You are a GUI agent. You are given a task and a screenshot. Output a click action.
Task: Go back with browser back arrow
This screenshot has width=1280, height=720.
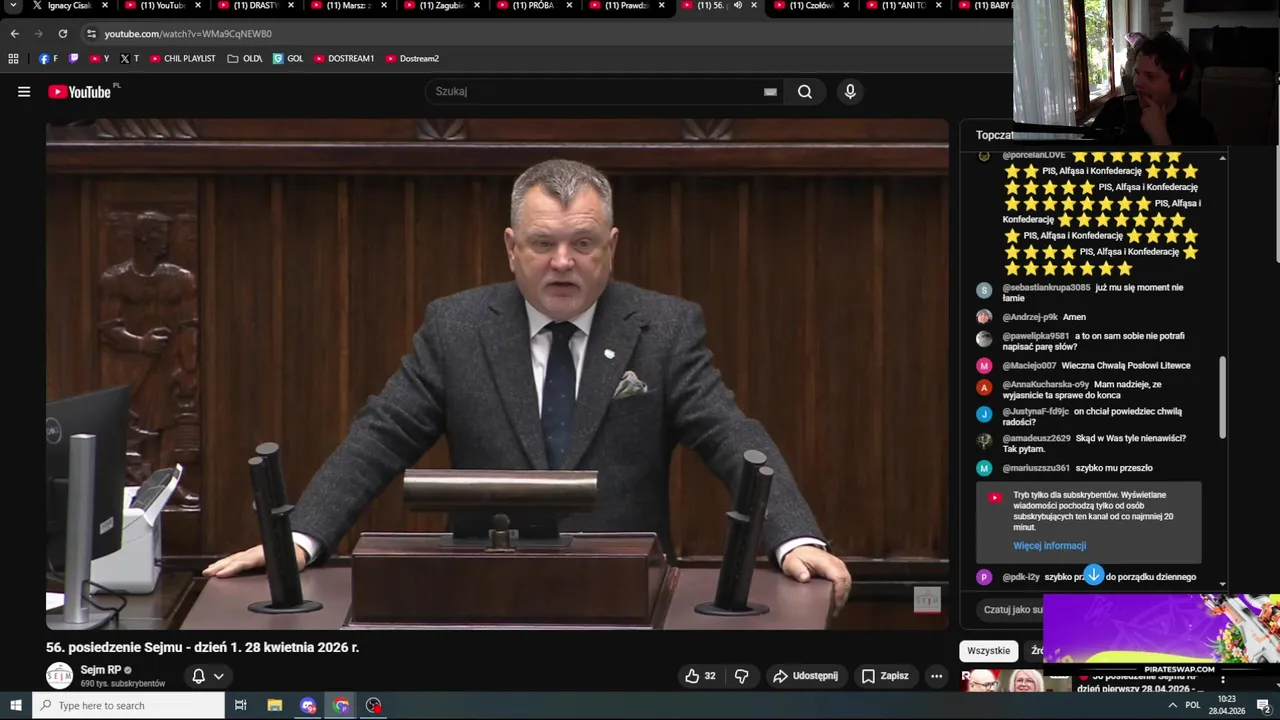[14, 33]
